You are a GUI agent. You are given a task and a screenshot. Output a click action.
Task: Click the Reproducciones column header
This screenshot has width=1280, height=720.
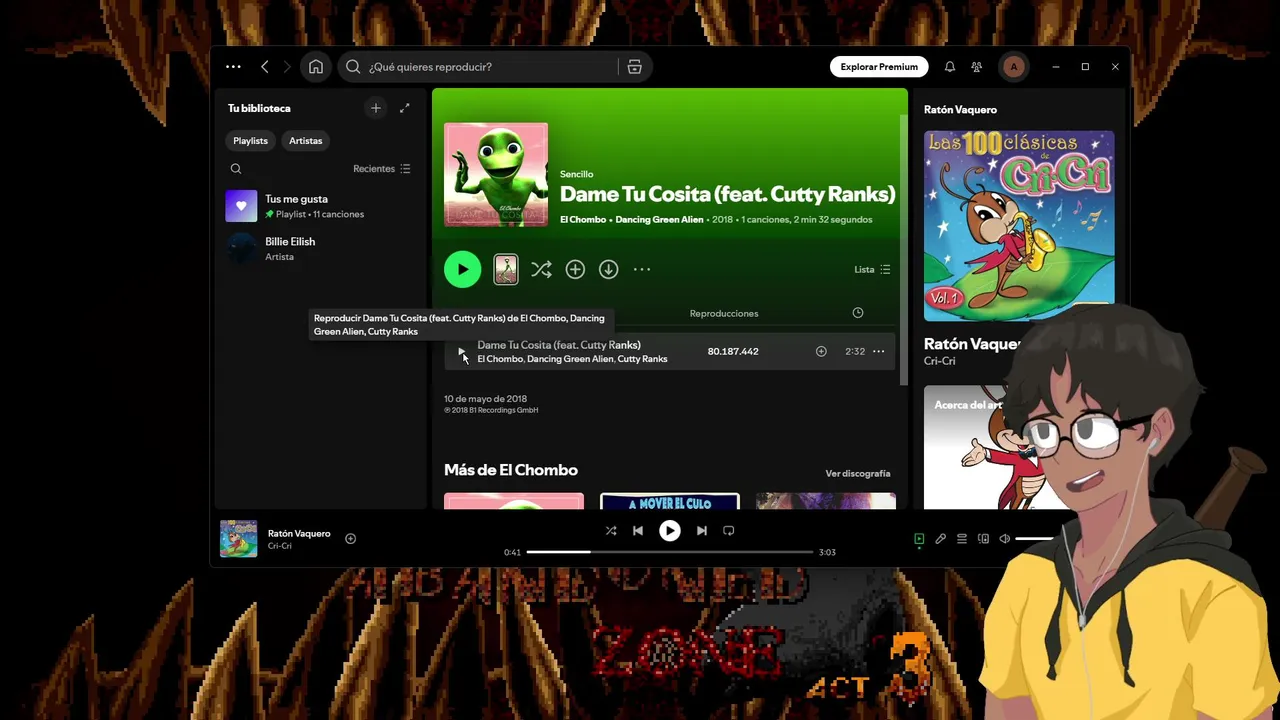(724, 313)
